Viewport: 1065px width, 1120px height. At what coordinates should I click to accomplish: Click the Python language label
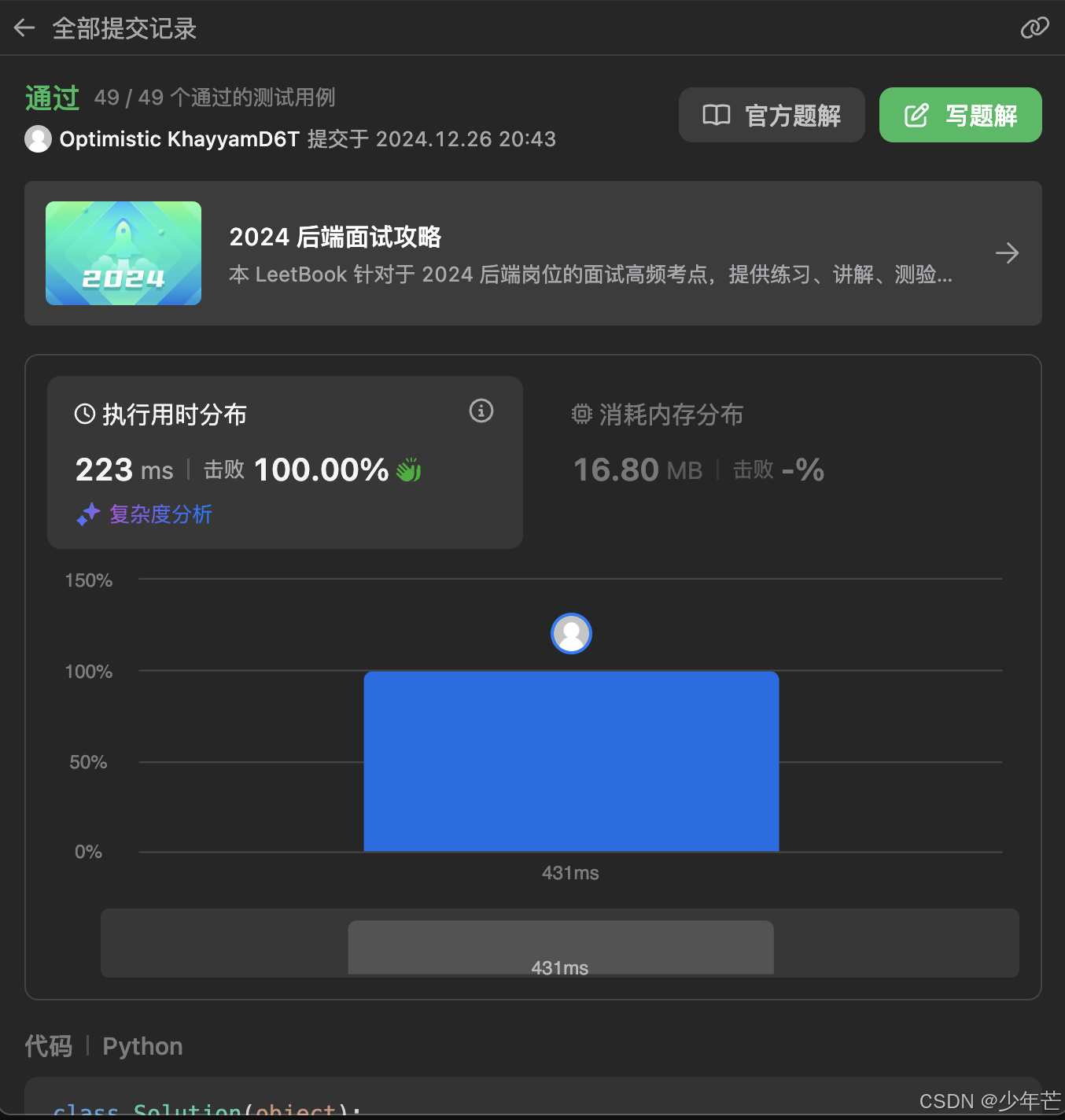tap(142, 1046)
